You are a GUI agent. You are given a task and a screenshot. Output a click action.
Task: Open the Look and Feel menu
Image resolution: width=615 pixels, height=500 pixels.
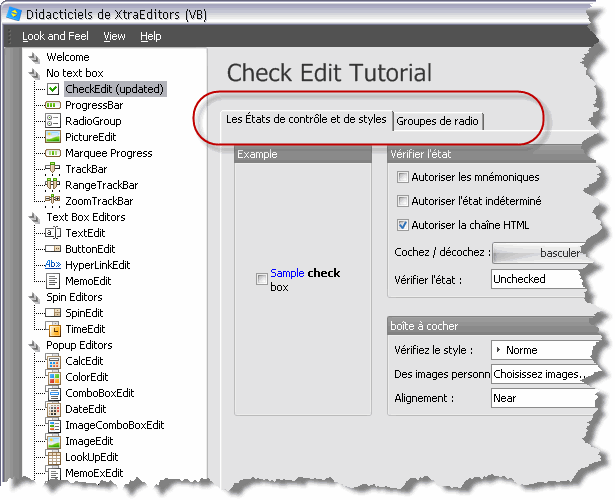point(55,36)
